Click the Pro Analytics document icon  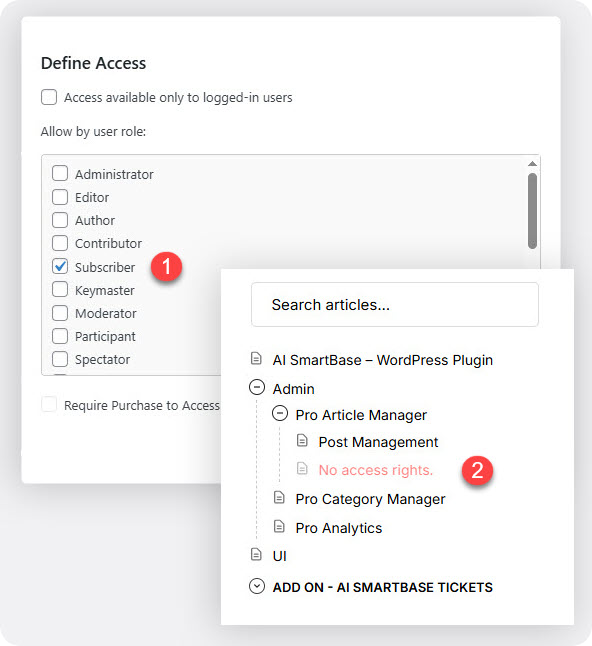(x=279, y=526)
